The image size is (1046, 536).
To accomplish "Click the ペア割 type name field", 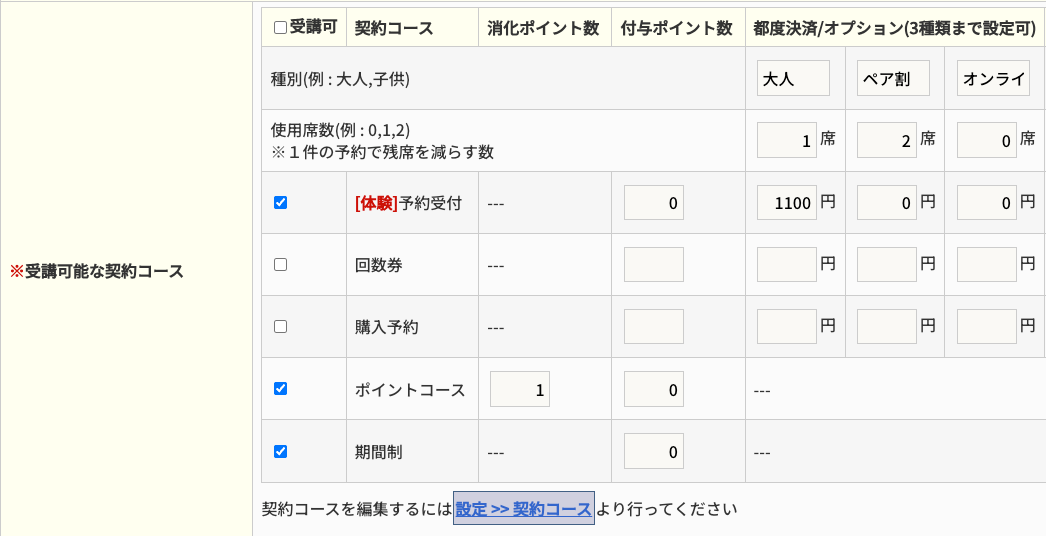I will 893,78.
